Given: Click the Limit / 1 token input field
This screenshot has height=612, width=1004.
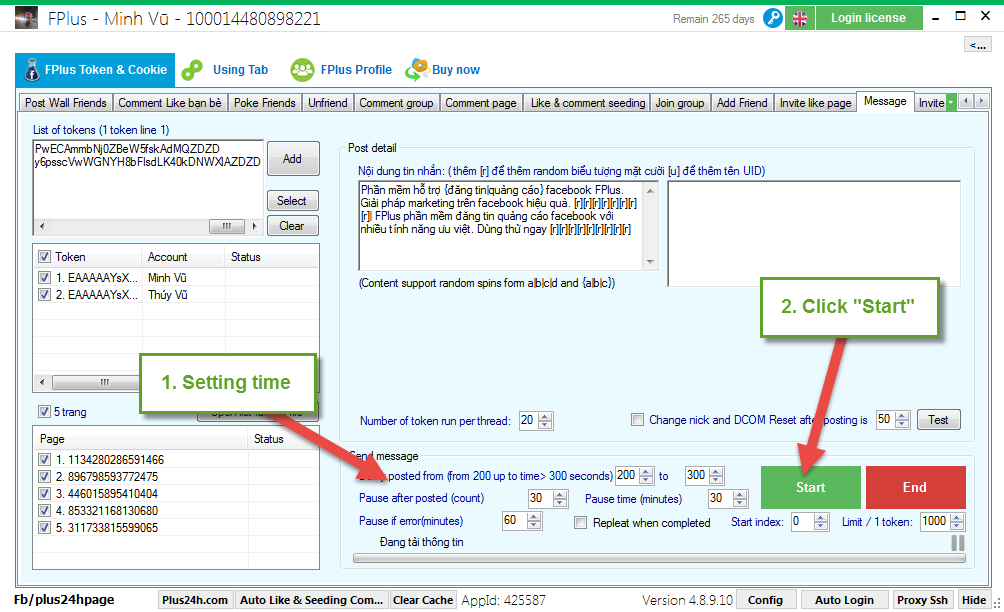Looking at the screenshot, I should [934, 521].
